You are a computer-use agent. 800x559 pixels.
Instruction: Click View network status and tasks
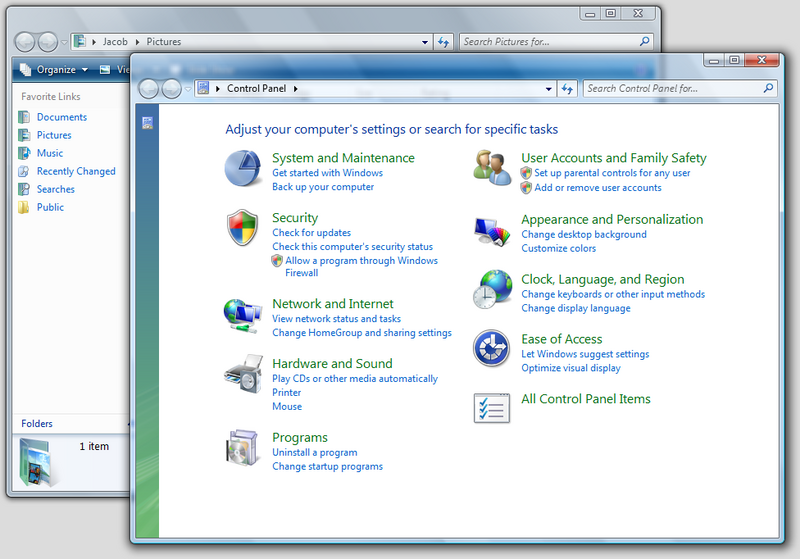pos(336,319)
